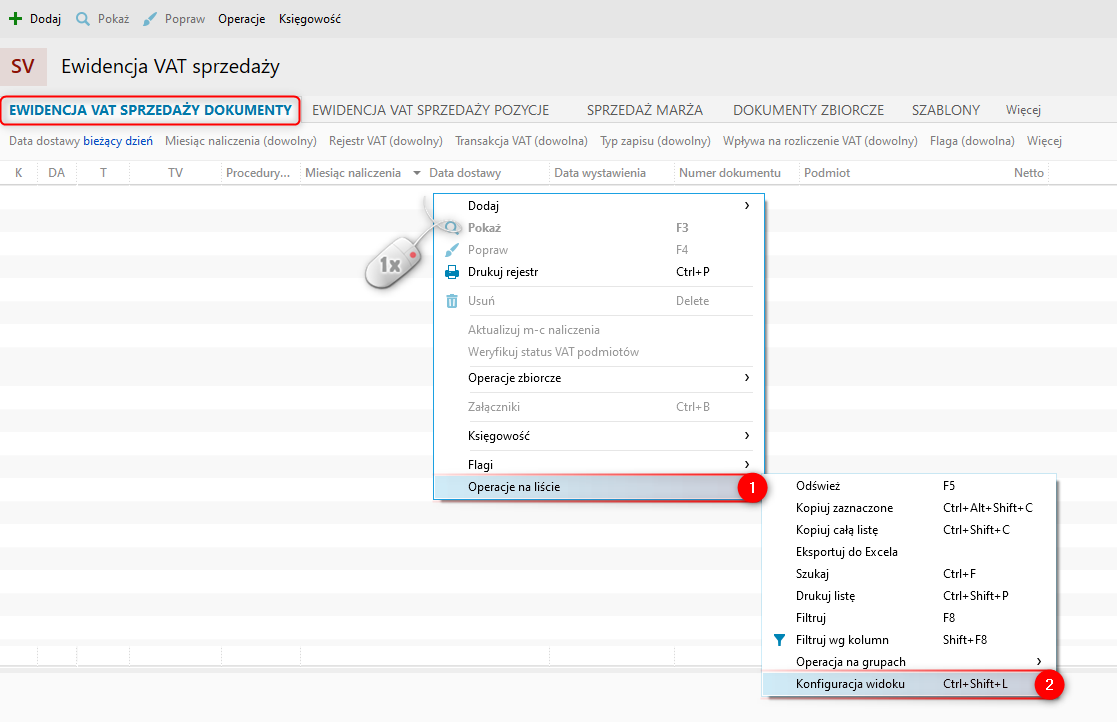Choose Filtruj F8 entry

pos(909,618)
